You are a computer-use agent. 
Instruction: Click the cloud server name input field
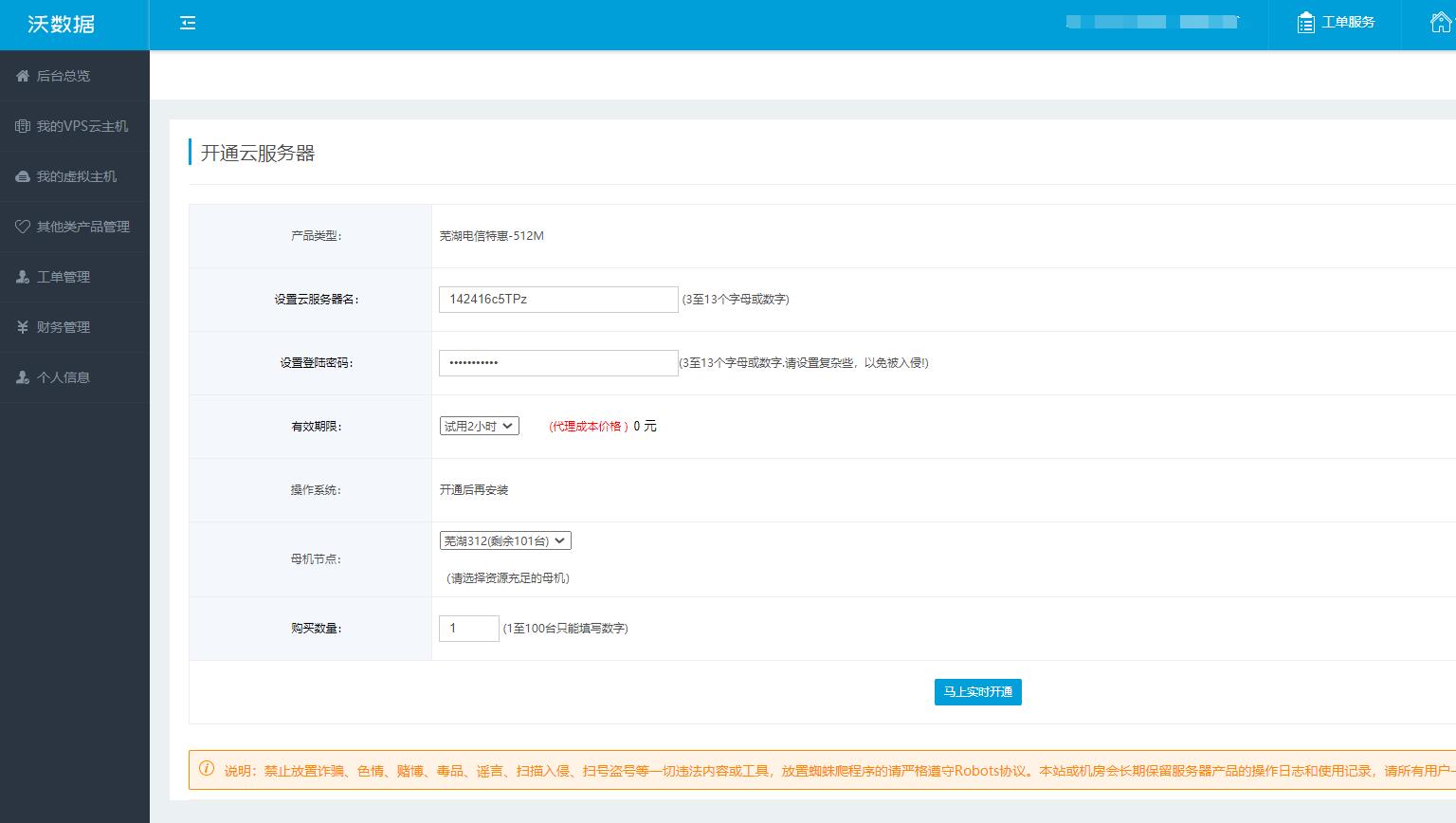[558, 300]
